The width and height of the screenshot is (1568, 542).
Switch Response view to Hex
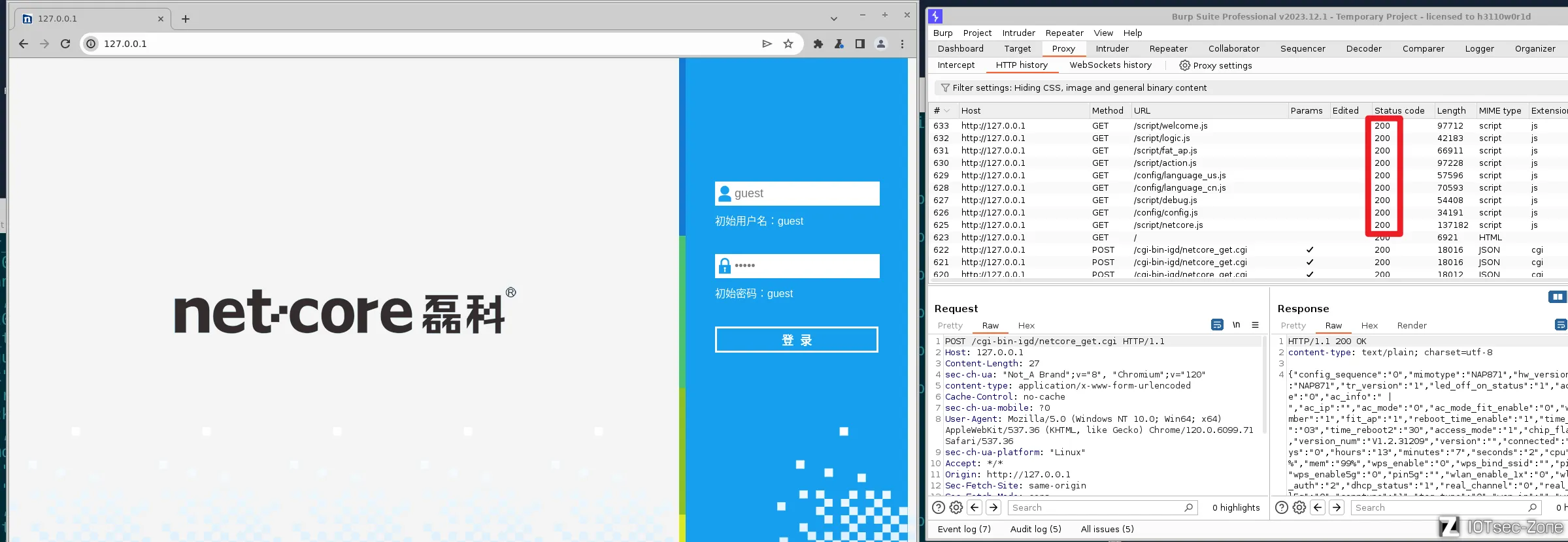point(1369,325)
